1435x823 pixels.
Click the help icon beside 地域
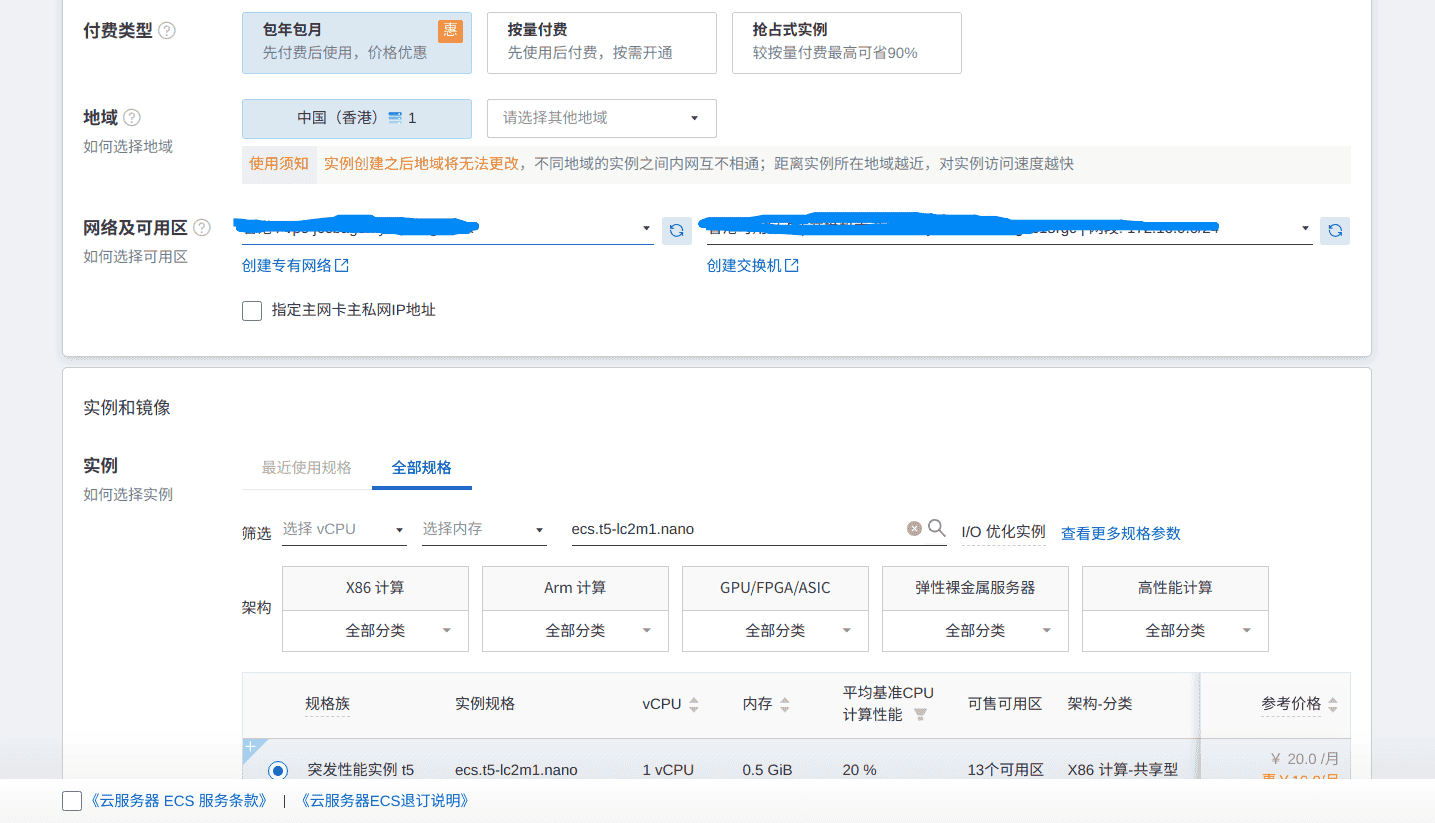[131, 118]
